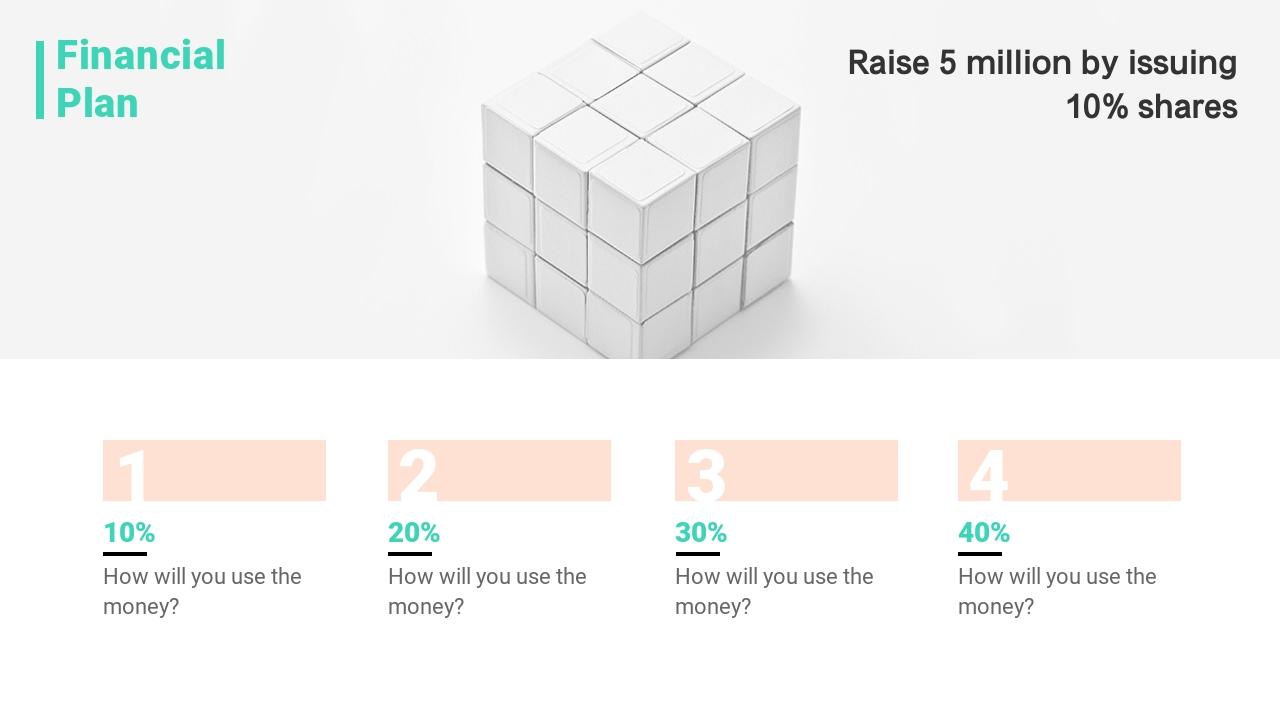Select the black underline below 10%
This screenshot has width=1280, height=720.
tap(125, 553)
